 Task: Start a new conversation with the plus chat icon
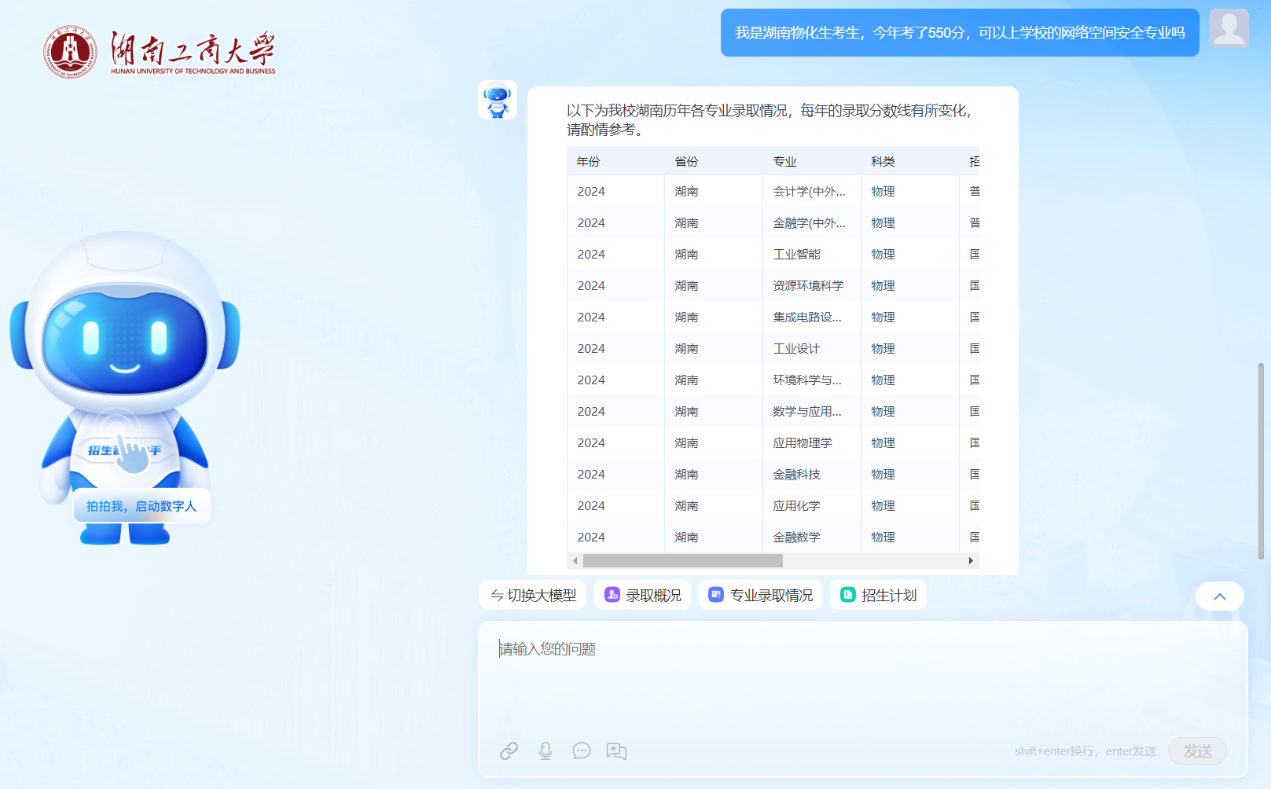click(x=616, y=751)
